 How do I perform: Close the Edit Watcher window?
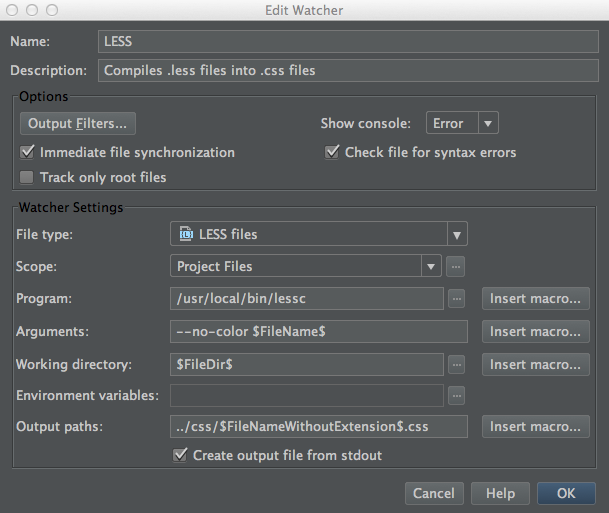12,10
